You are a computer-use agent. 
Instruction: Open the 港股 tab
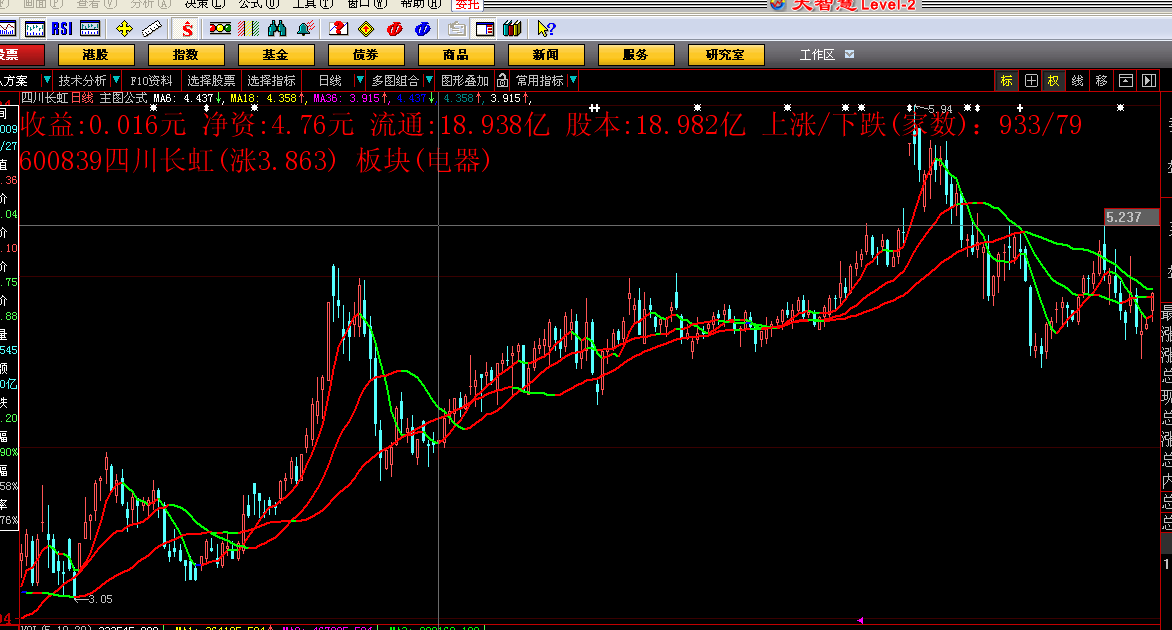[95, 55]
